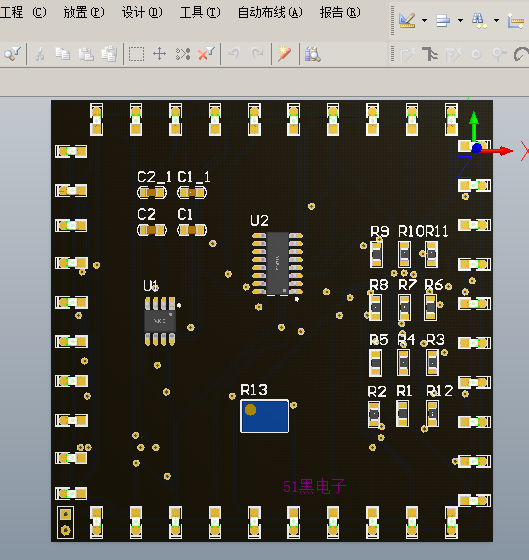Expand the drawing utilities dropdown arrow
The height and width of the screenshot is (560, 529).
point(424,20)
